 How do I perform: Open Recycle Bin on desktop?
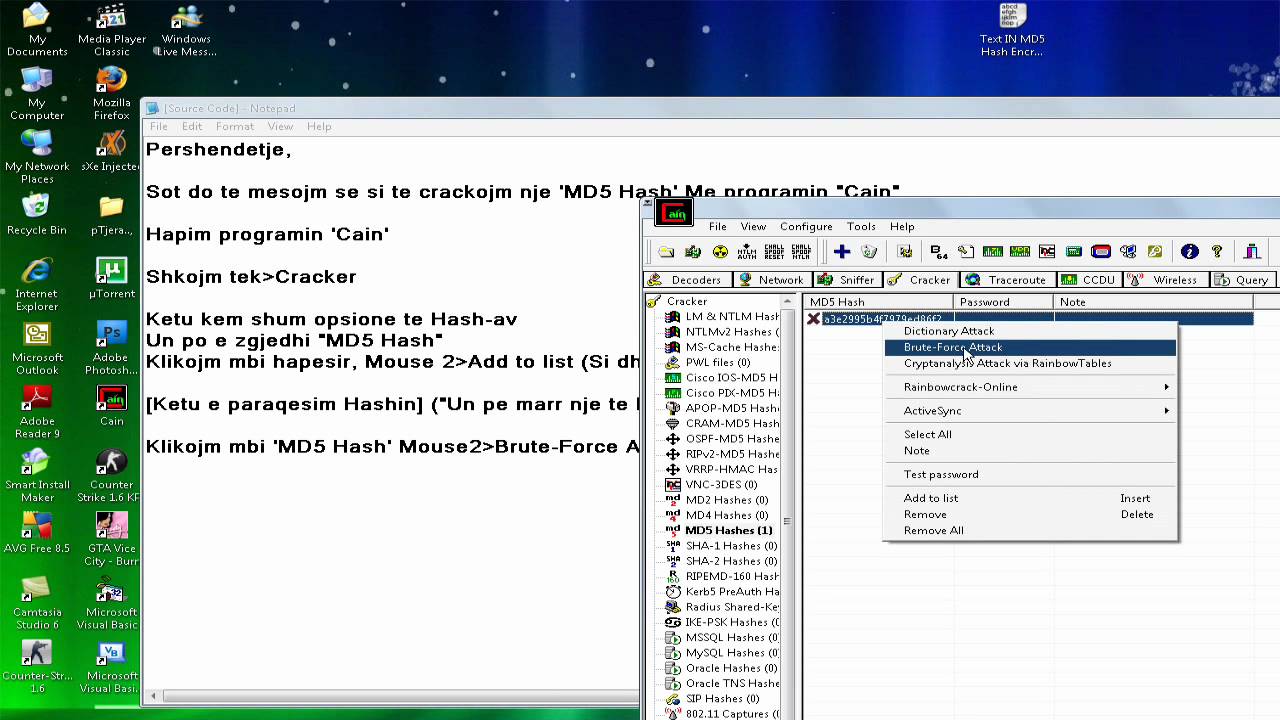tap(37, 214)
